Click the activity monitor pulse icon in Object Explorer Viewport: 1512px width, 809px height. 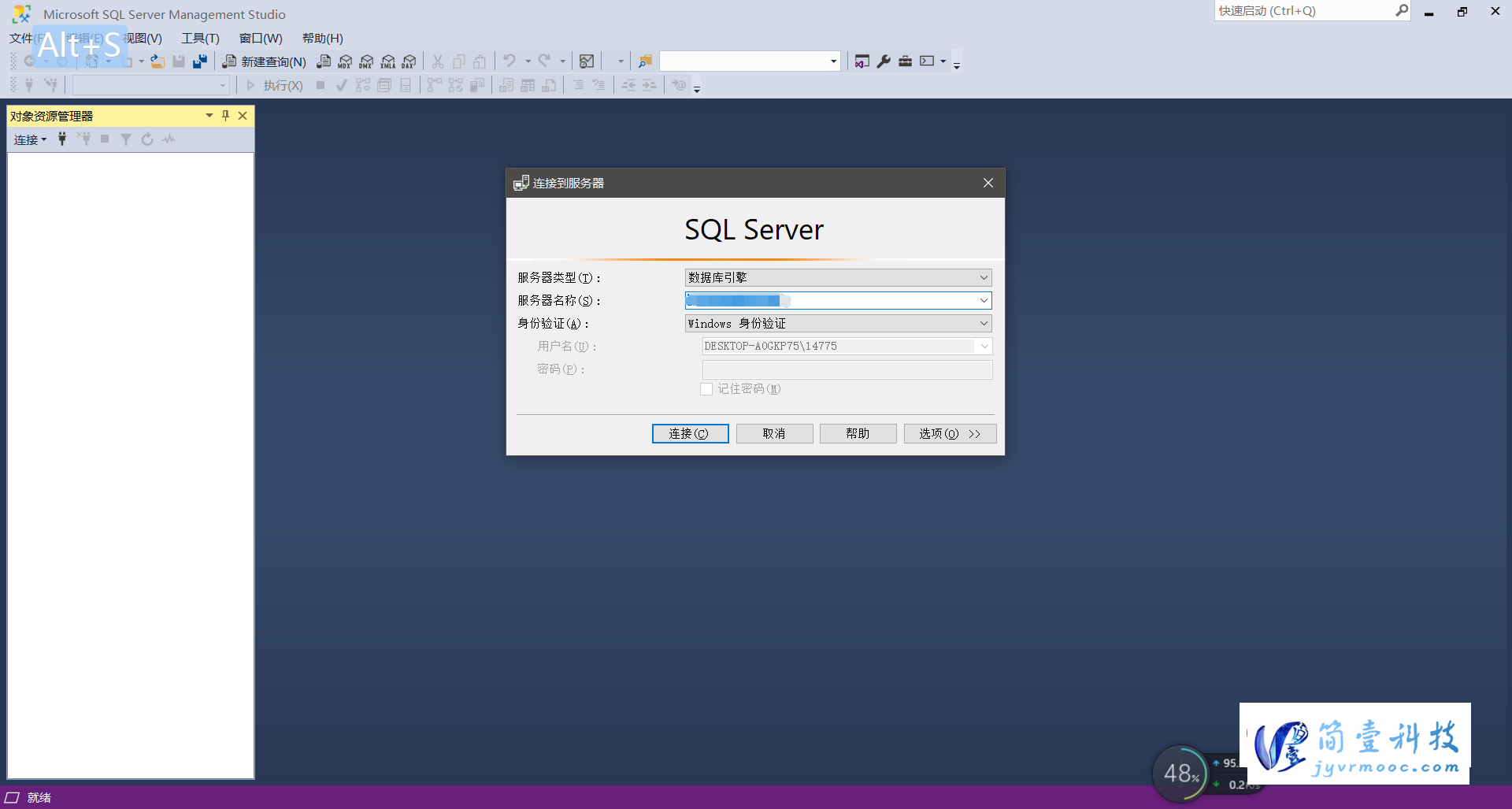[x=169, y=139]
